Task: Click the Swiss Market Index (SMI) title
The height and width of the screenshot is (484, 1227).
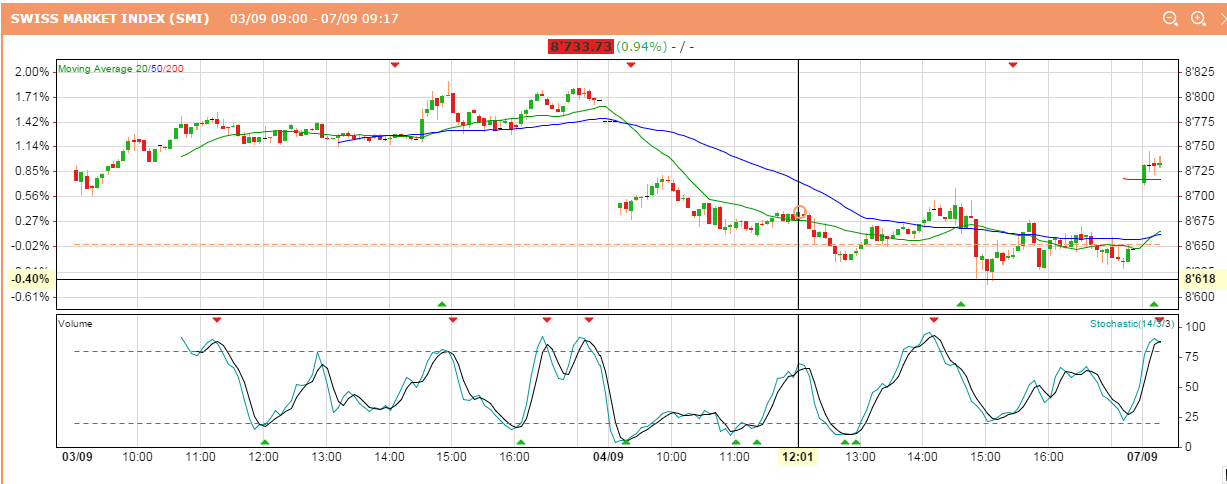Action: pyautogui.click(x=110, y=18)
